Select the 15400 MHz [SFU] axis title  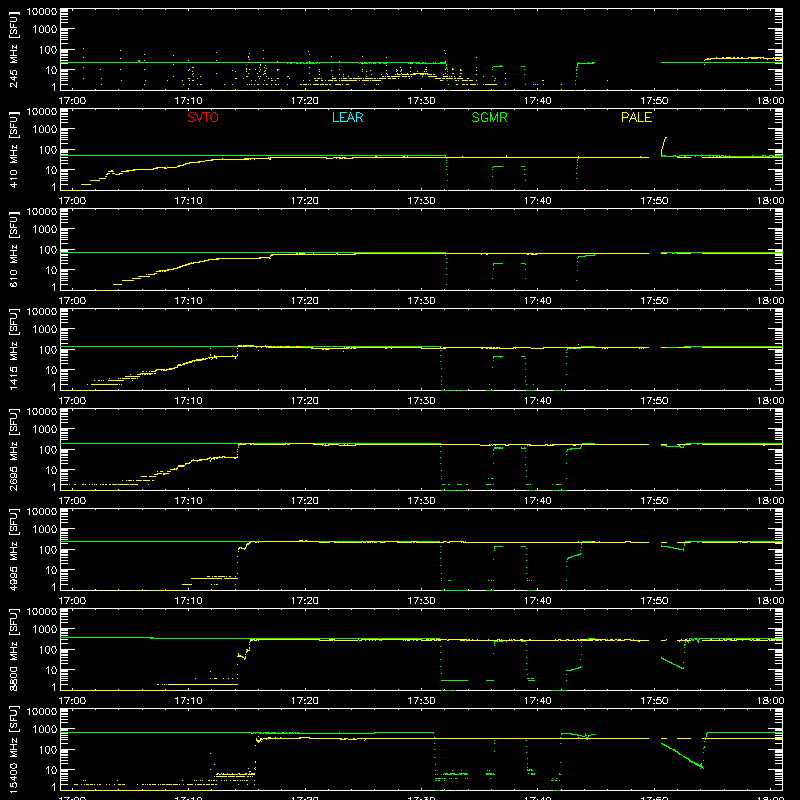pos(14,749)
